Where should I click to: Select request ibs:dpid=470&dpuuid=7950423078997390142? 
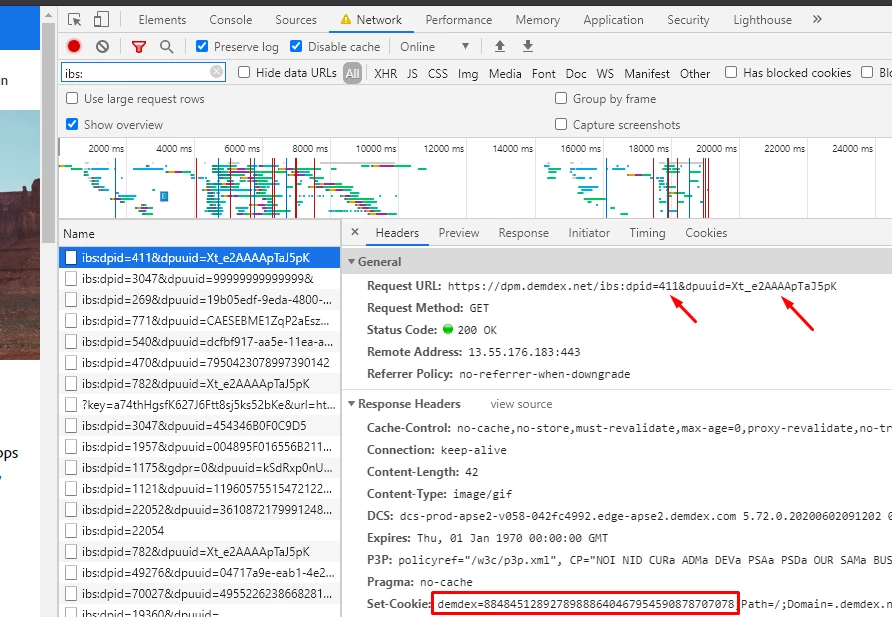(199, 363)
